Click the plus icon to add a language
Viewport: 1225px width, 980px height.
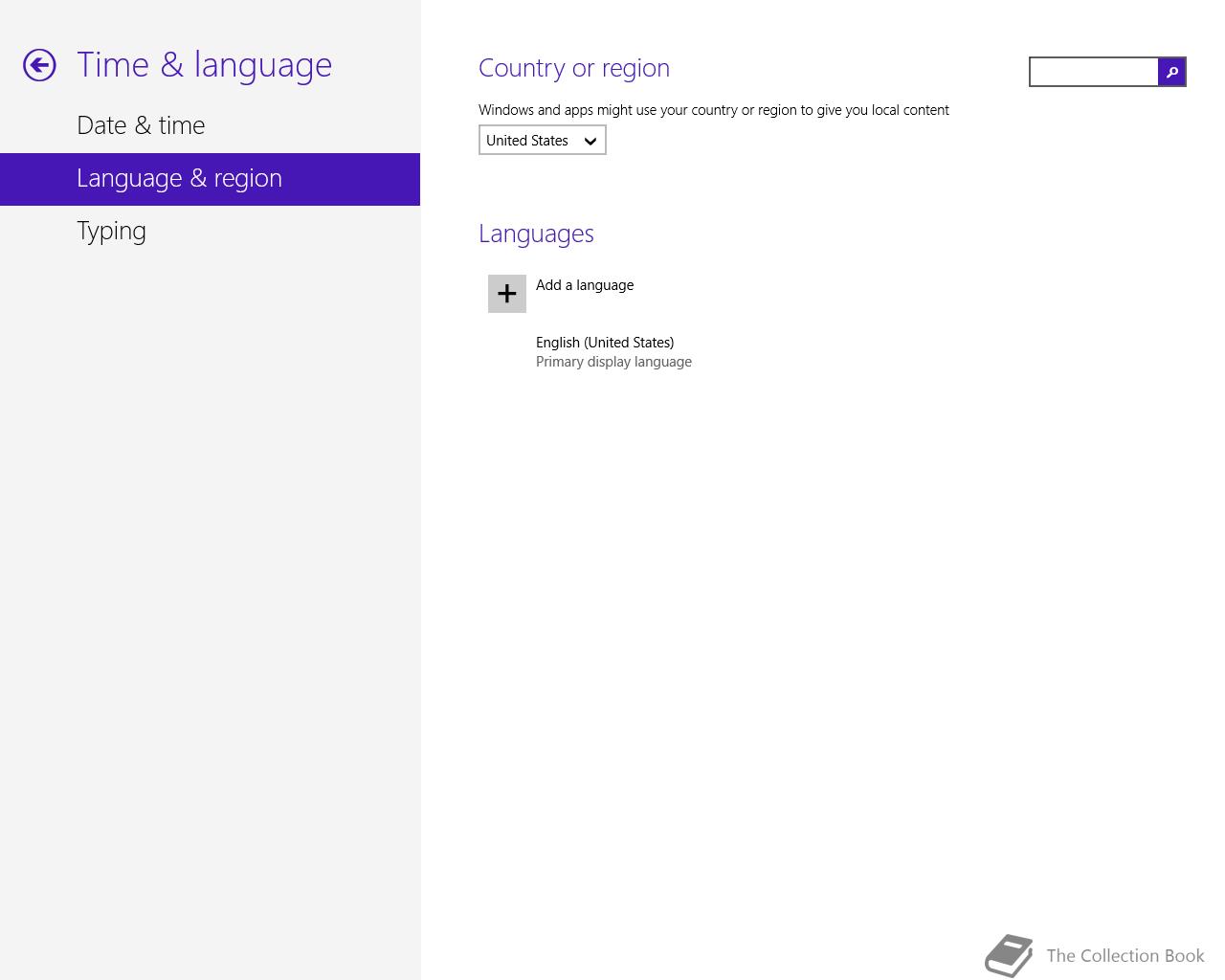[x=507, y=294]
